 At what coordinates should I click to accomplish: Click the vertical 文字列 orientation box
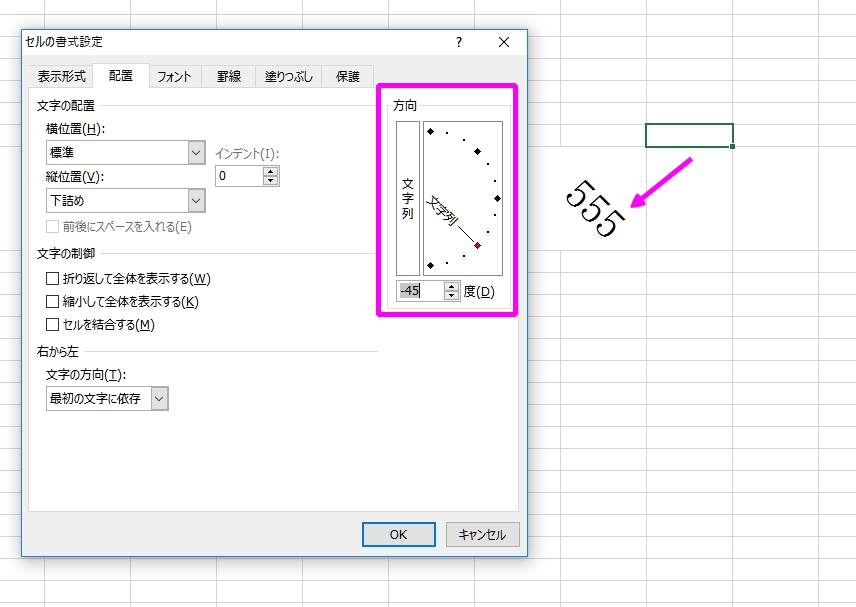[x=408, y=198]
